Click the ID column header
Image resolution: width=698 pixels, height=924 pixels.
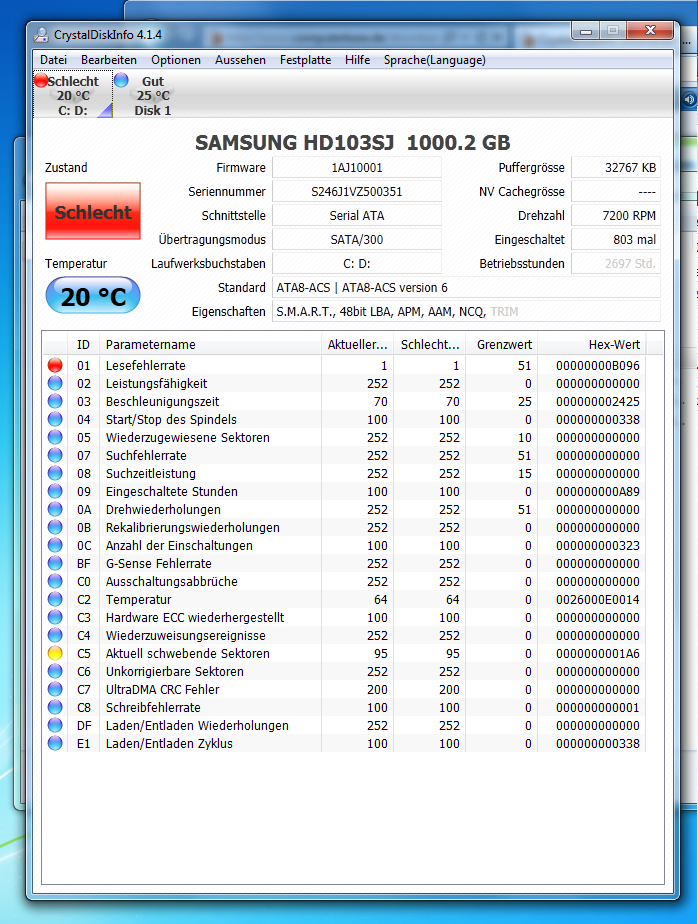(x=83, y=345)
